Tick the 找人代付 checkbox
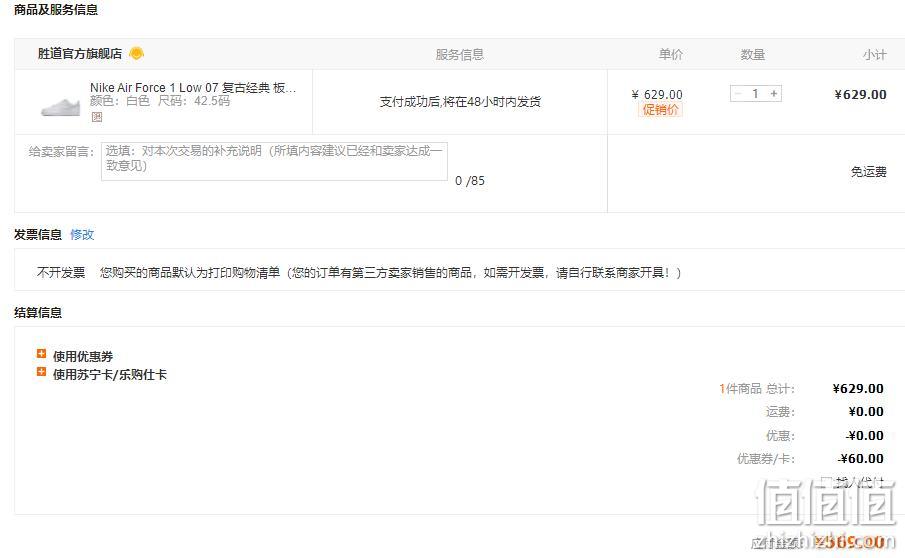 pyautogui.click(x=827, y=481)
